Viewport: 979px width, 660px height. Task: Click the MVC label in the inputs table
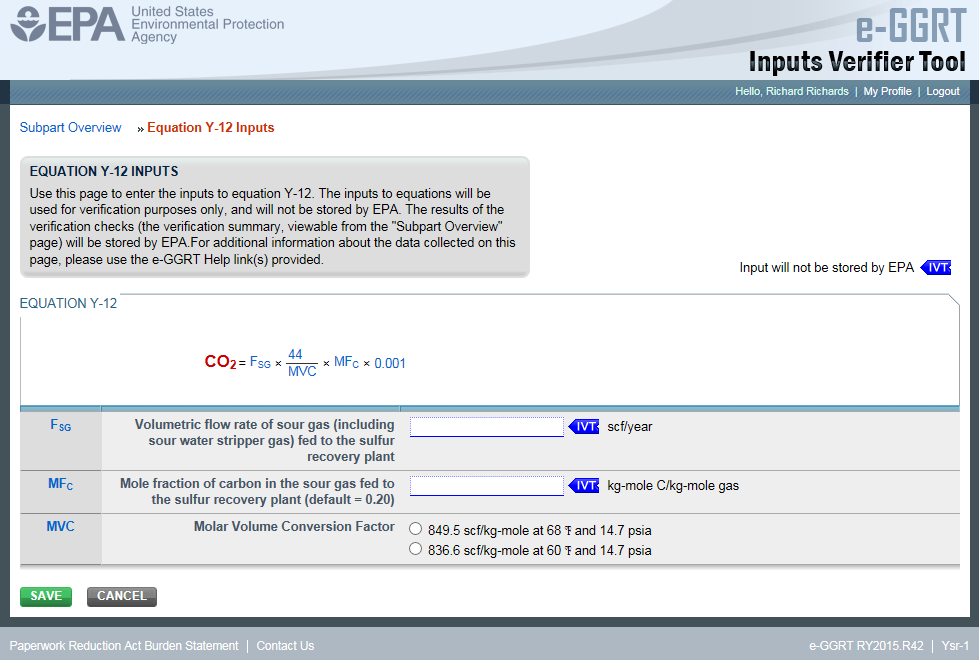[x=61, y=526]
